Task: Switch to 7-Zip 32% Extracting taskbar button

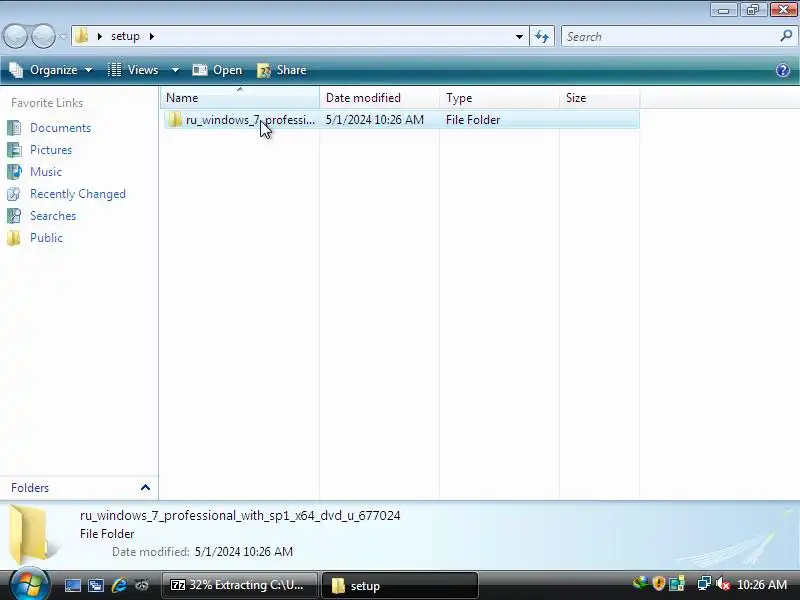Action: [x=240, y=585]
